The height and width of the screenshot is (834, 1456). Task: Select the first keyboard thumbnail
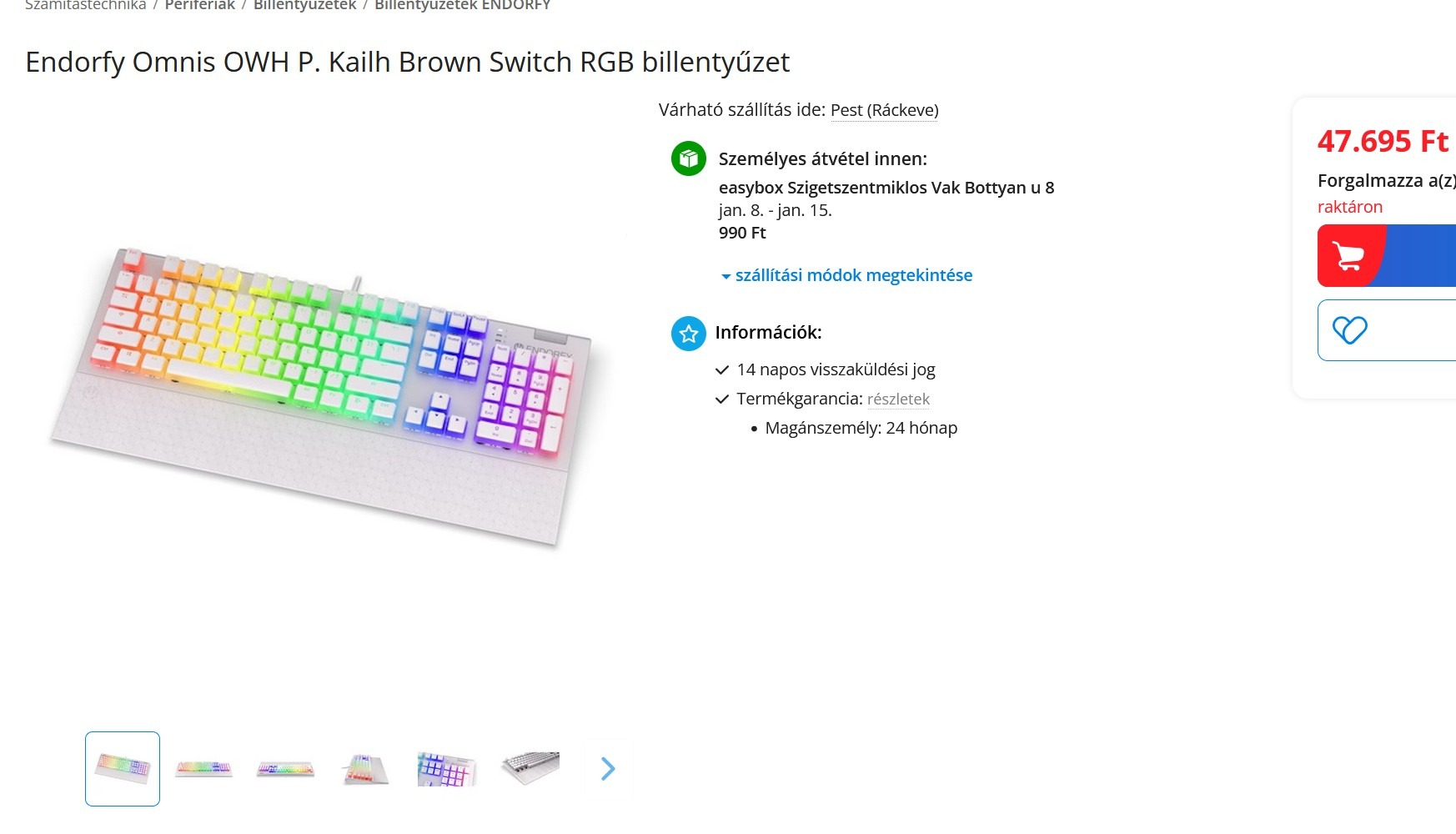[123, 768]
